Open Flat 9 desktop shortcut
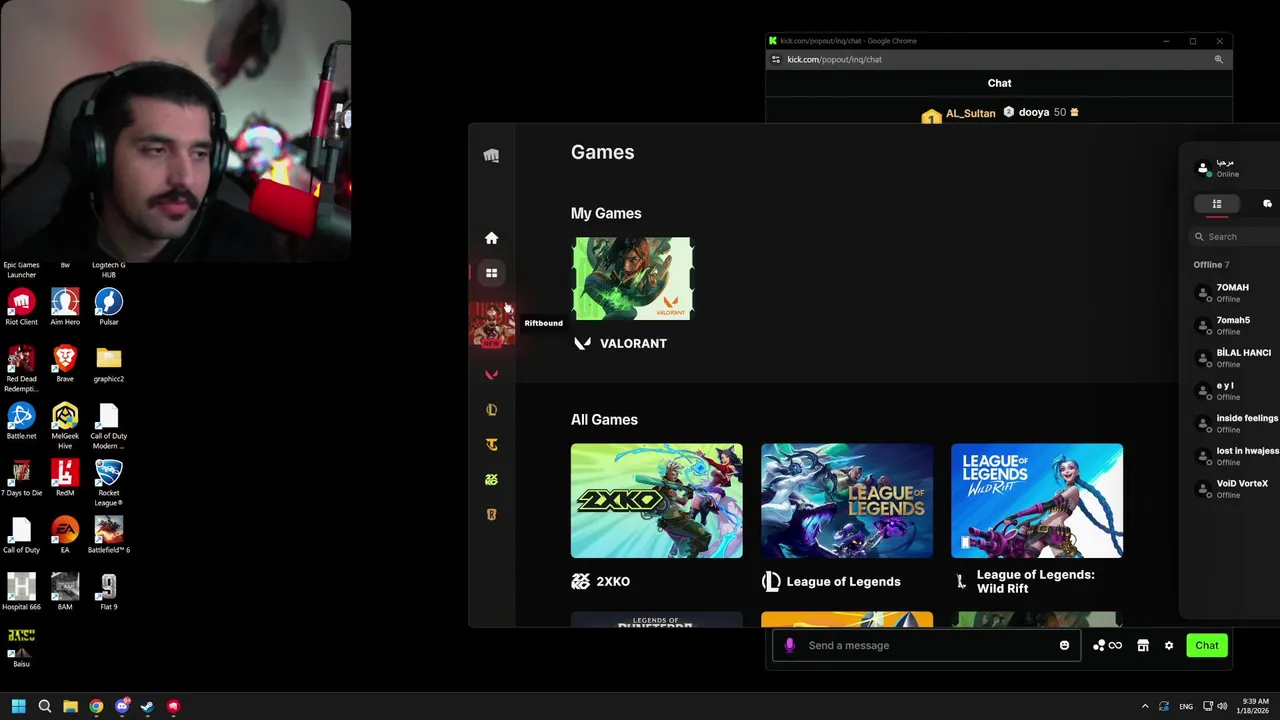The width and height of the screenshot is (1280, 720). tap(109, 592)
